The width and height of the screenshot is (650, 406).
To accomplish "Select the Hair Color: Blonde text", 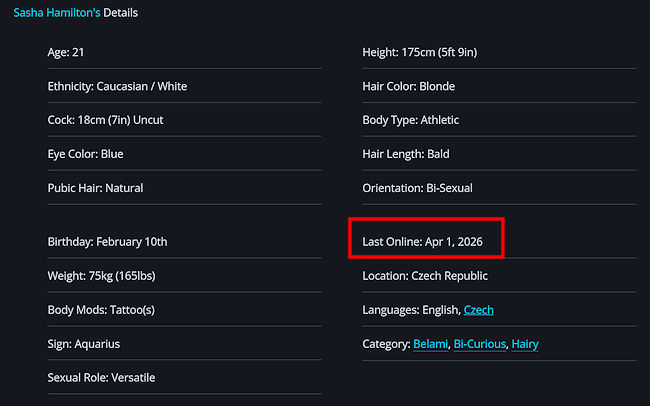I will [x=410, y=86].
